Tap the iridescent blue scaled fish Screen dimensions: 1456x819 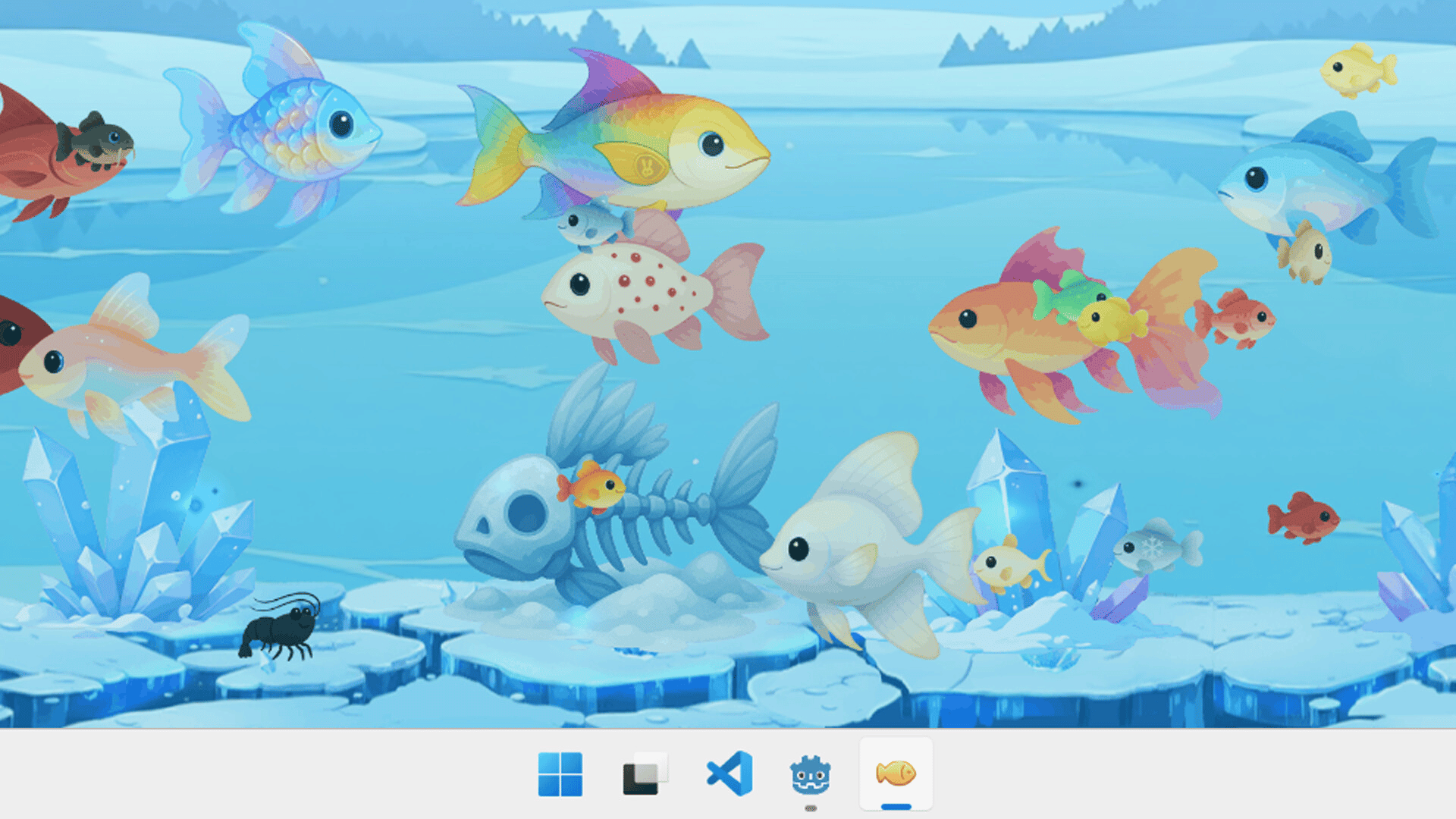click(x=273, y=125)
